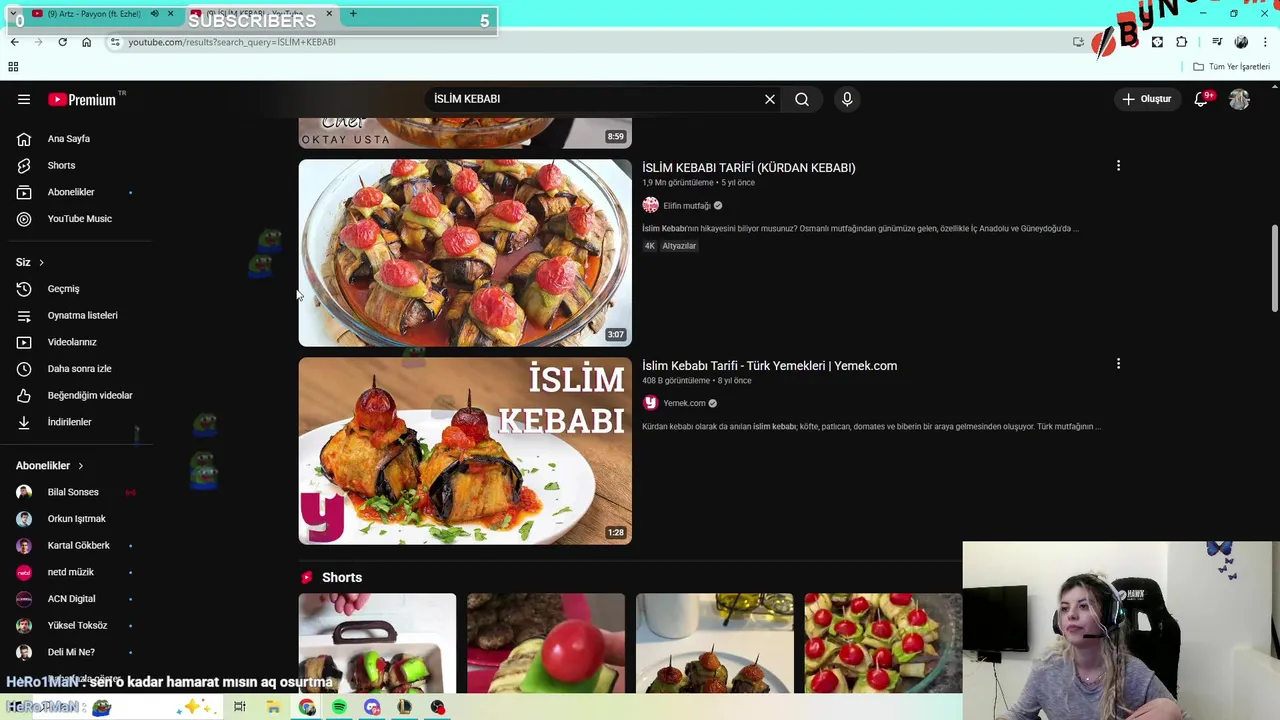Click the YouTube page vertical scrollbar

tap(1274, 269)
